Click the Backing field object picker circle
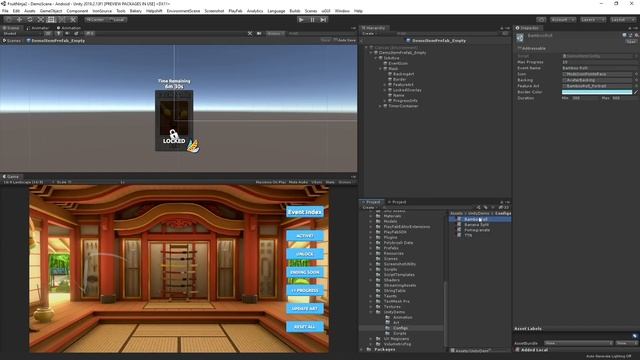This screenshot has width=640, height=360. tap(636, 80)
